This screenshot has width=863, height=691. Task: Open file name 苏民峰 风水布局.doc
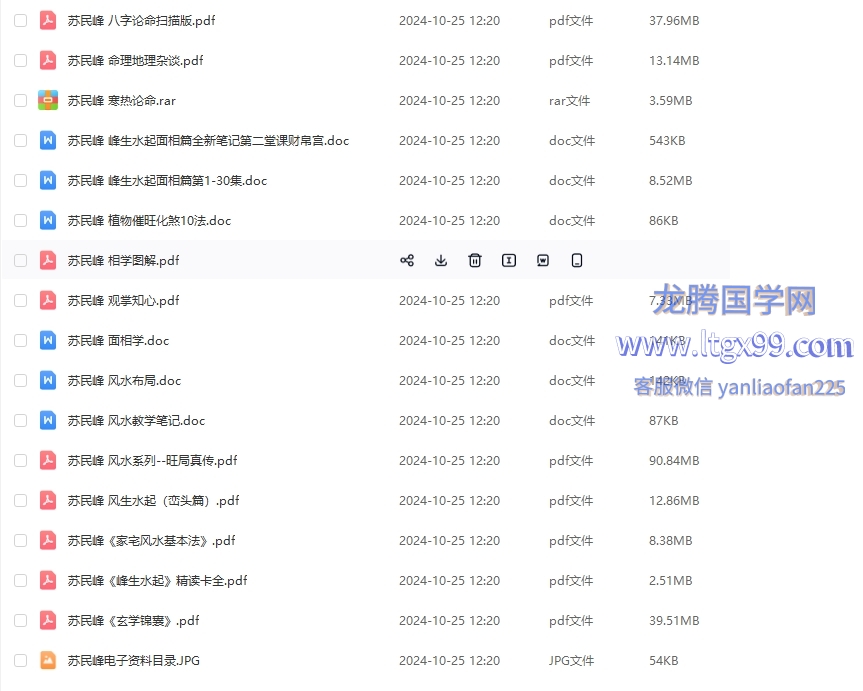[124, 380]
